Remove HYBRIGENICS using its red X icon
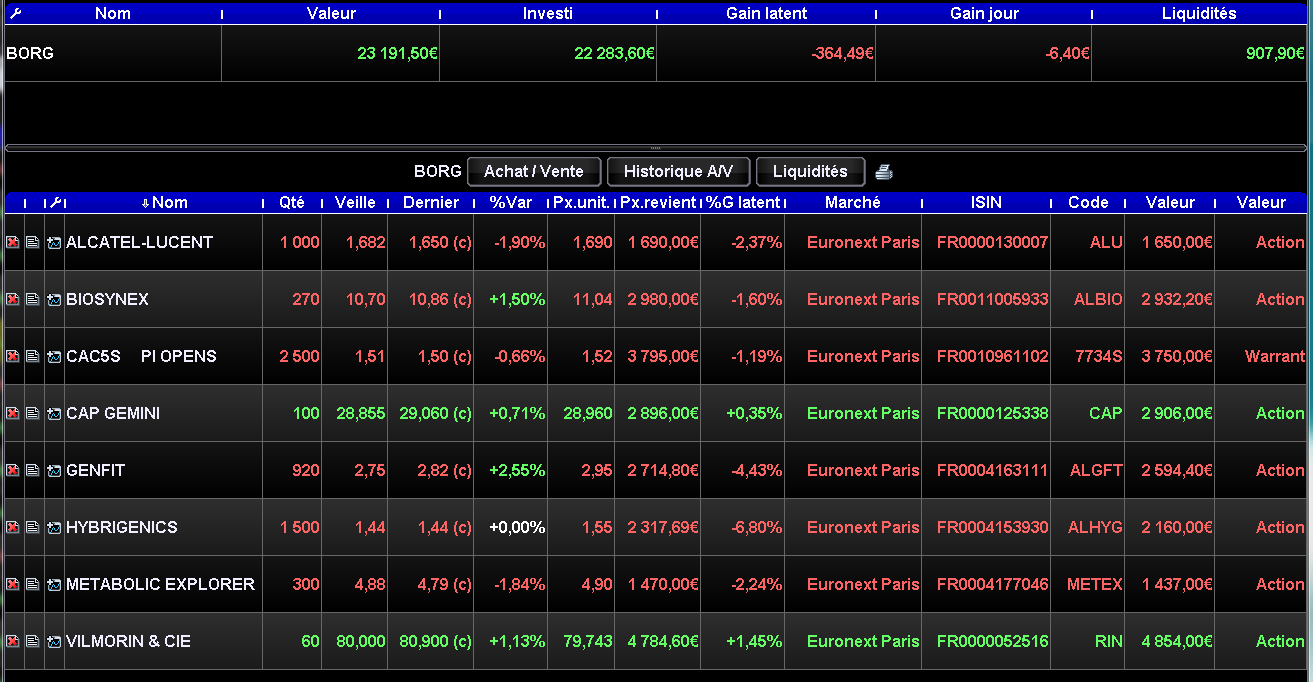Screen dimensions: 1313x682 click(x=13, y=527)
